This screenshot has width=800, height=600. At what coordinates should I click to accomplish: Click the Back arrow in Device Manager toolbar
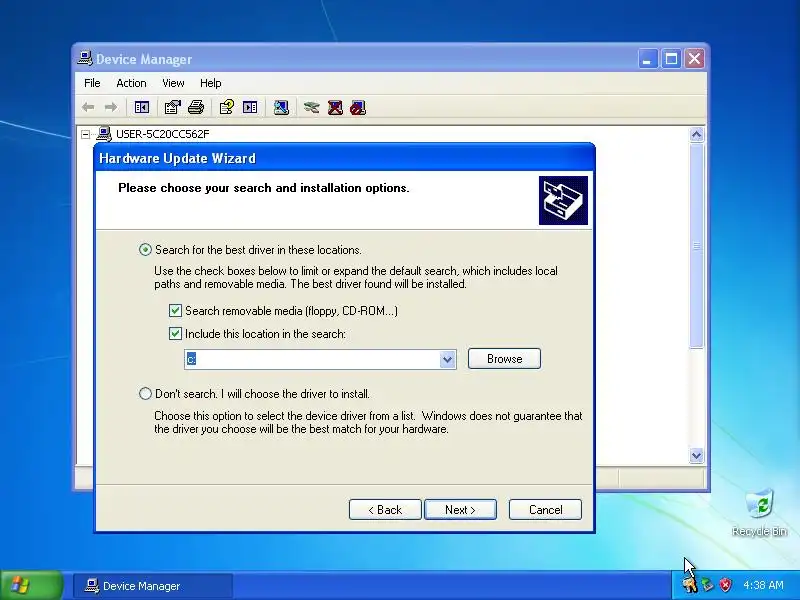point(88,107)
